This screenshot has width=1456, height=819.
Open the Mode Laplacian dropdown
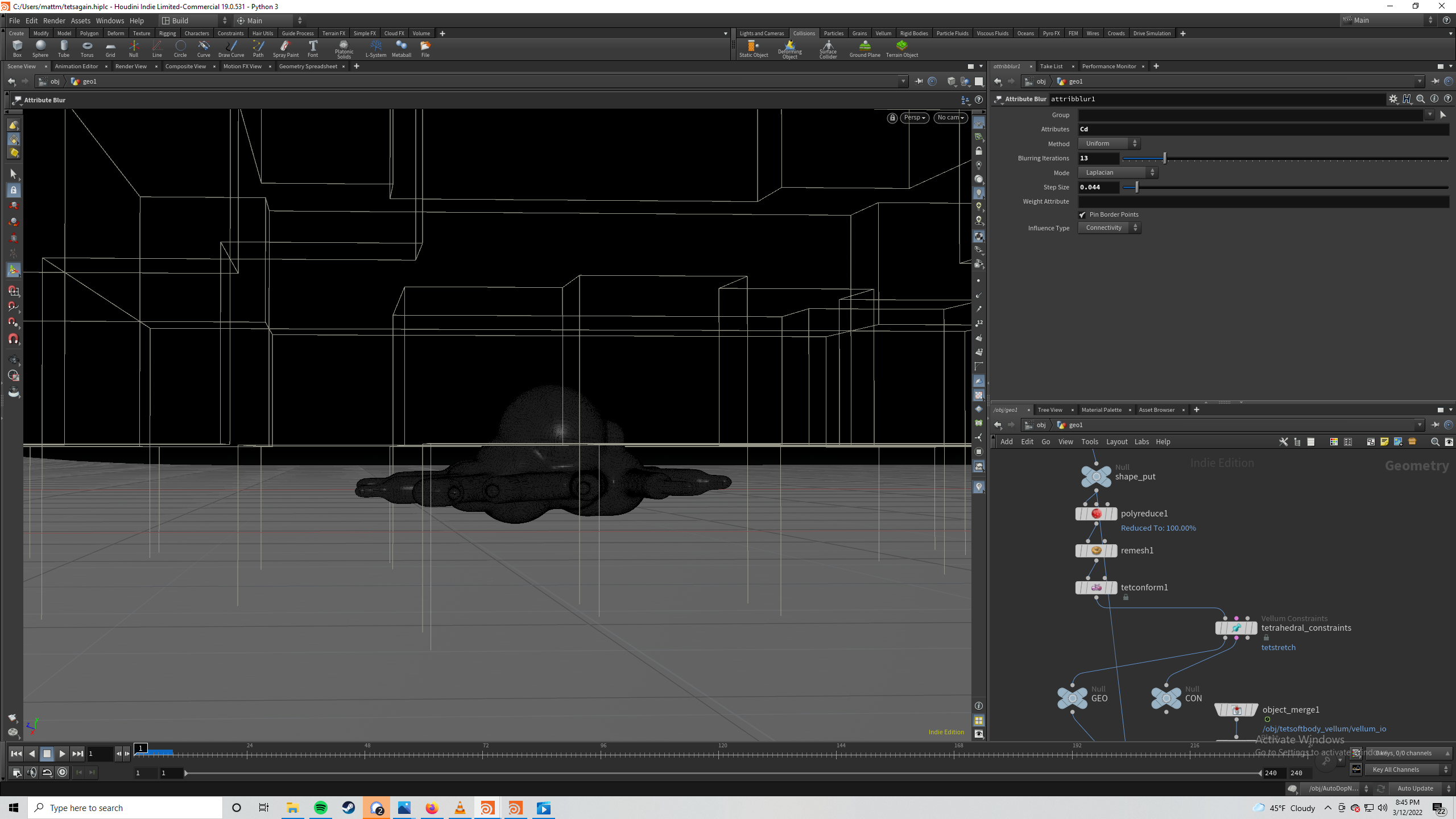1118,172
